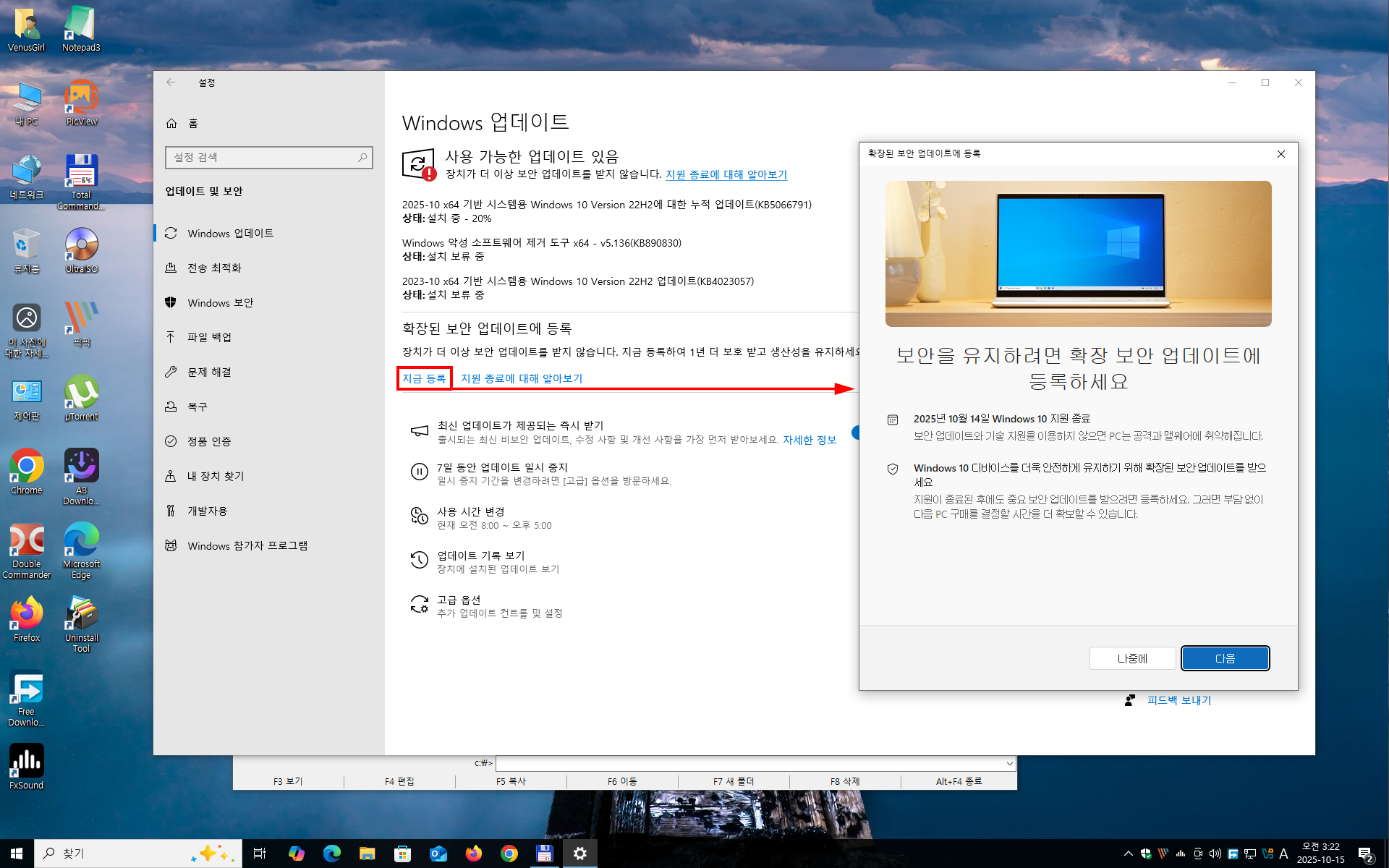1389x868 pixels.
Task: Select the 휴지통 recycle bin icon
Action: click(27, 251)
